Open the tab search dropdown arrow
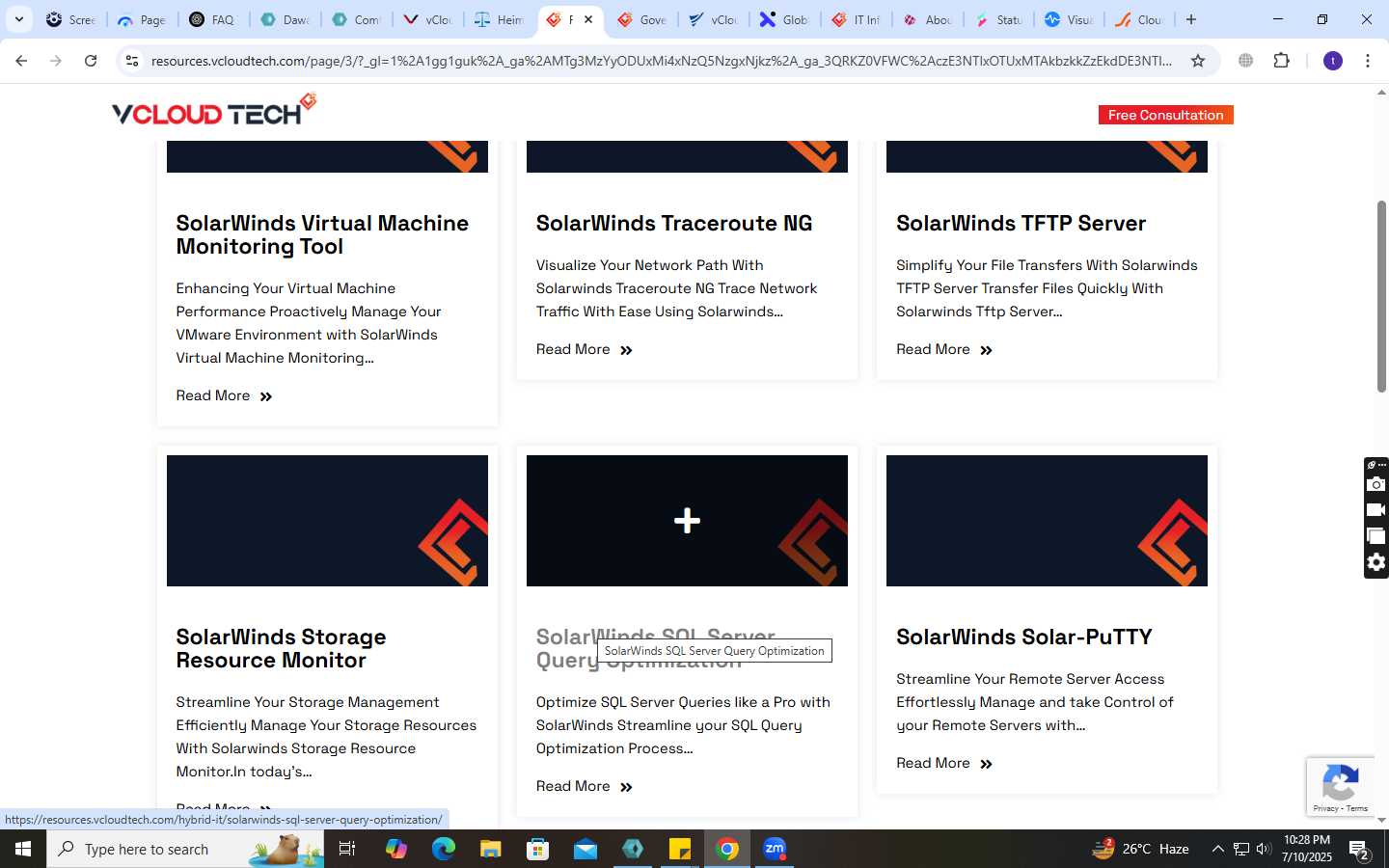This screenshot has height=868, width=1389. click(x=19, y=19)
